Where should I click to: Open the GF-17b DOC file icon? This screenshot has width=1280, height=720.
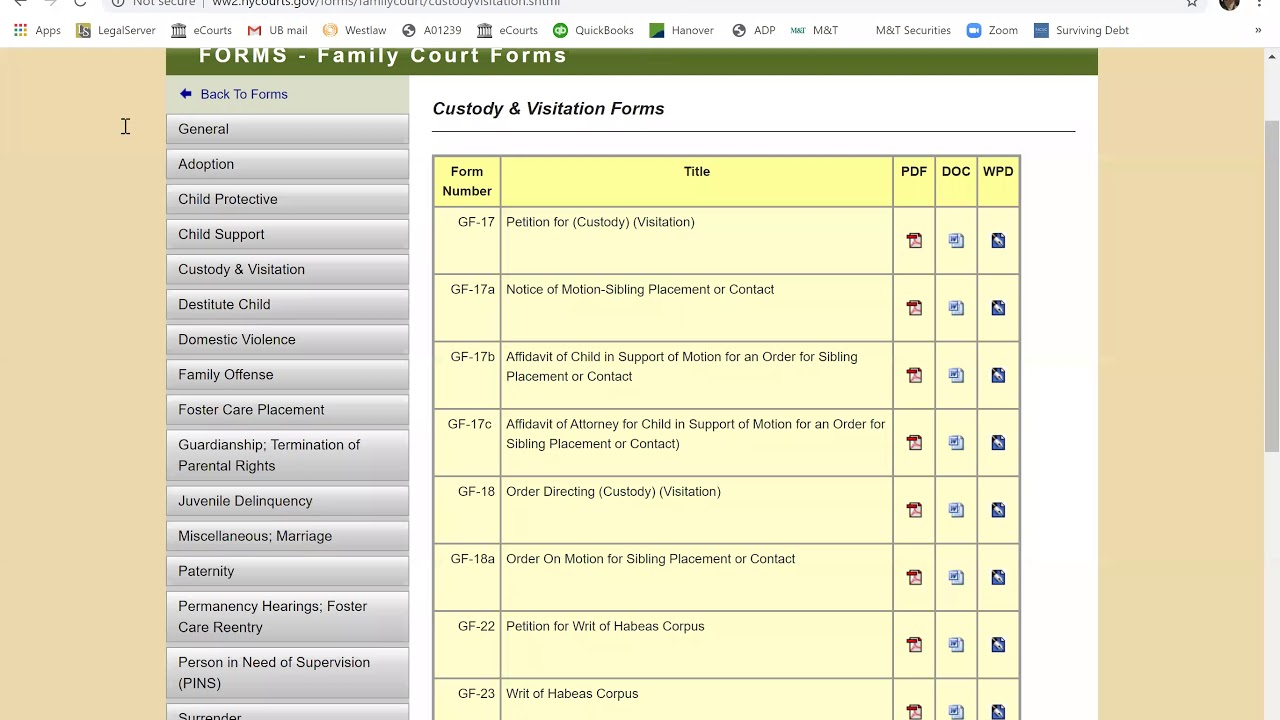(x=956, y=375)
